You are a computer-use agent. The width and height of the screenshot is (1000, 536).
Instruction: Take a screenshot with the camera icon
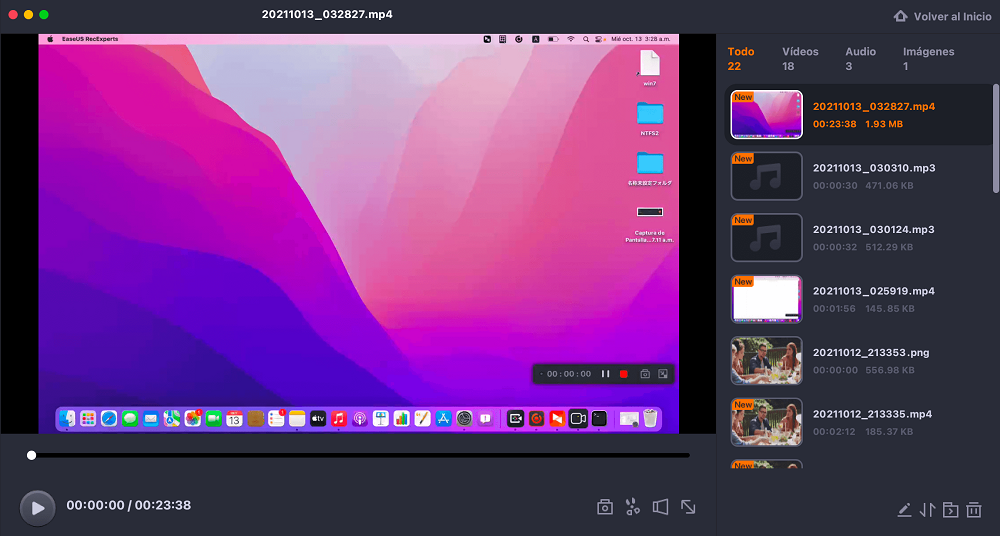tap(605, 507)
